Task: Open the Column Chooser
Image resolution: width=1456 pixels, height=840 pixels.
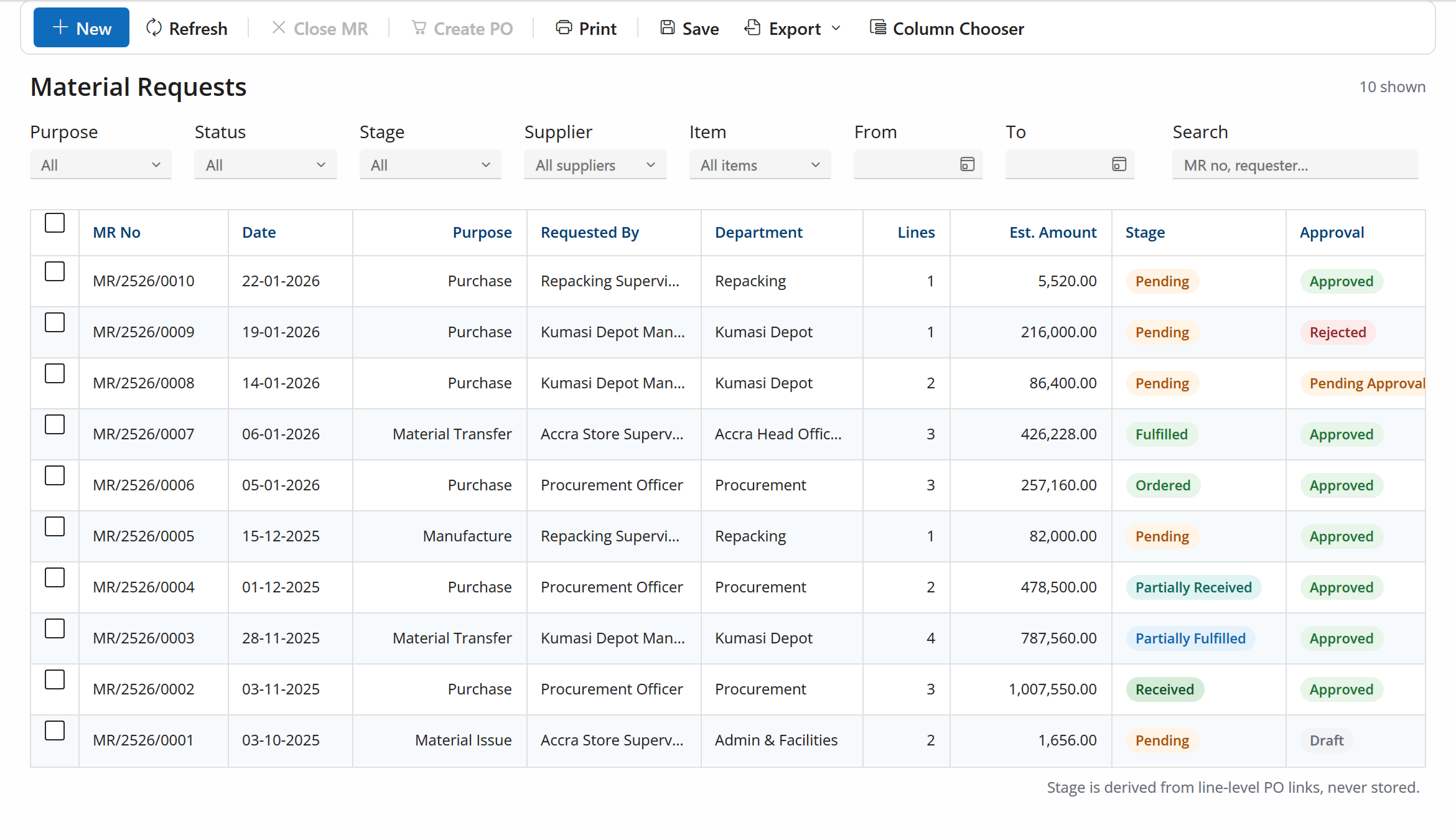Action: [x=946, y=28]
